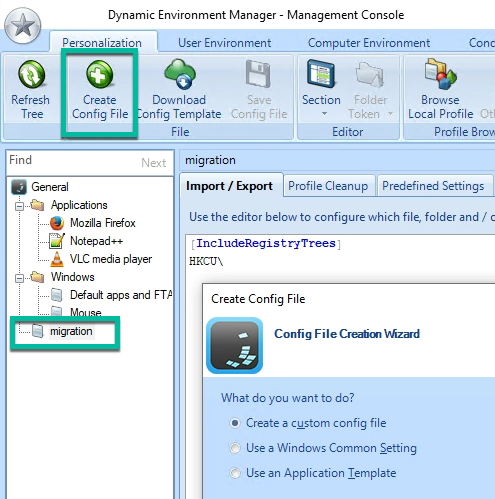This screenshot has height=499, width=495.
Task: Select the Mozilla Firefox icon in tree
Action: pyautogui.click(x=57, y=223)
